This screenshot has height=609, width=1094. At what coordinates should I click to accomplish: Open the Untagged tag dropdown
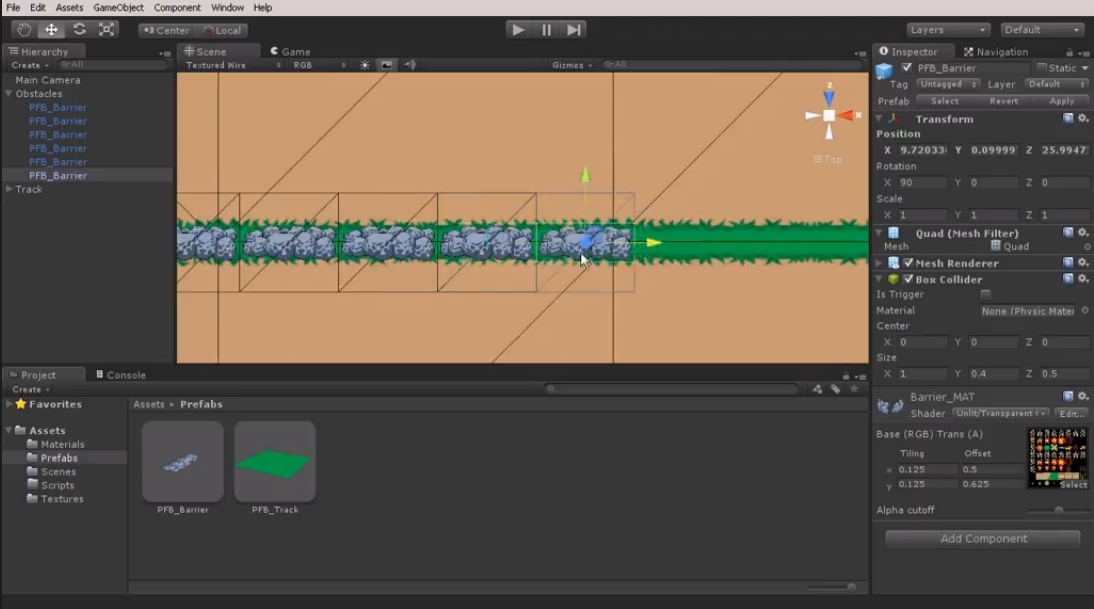tap(947, 84)
